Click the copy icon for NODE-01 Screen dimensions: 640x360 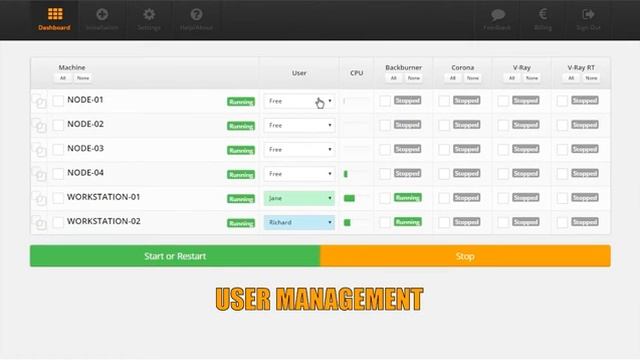[40, 101]
